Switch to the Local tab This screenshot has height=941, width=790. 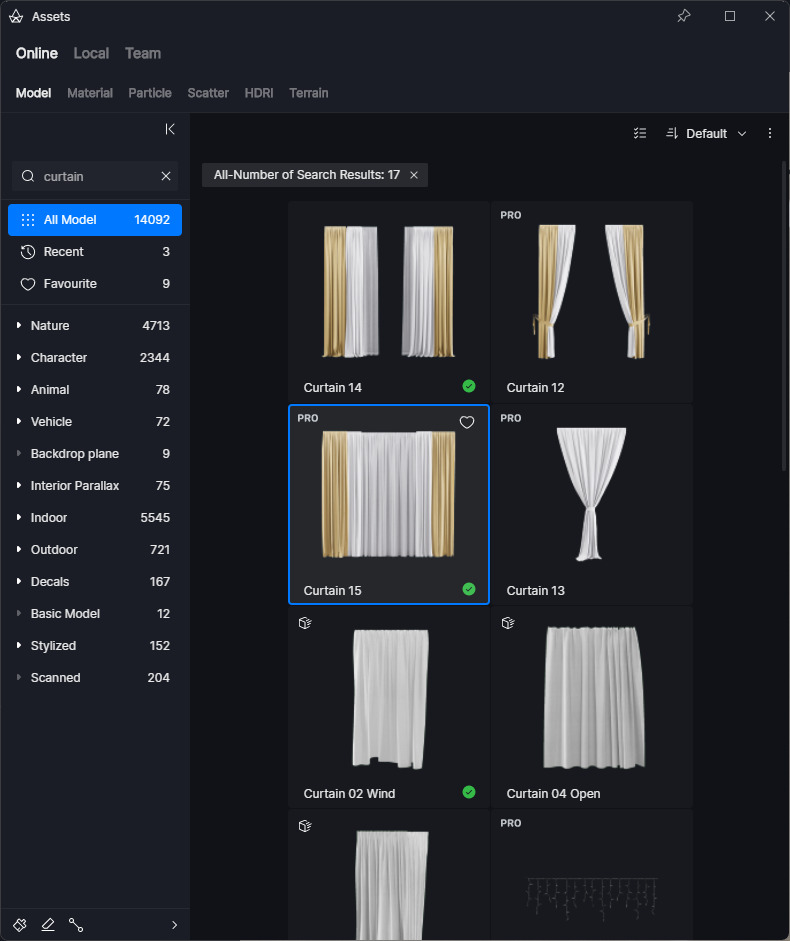91,53
